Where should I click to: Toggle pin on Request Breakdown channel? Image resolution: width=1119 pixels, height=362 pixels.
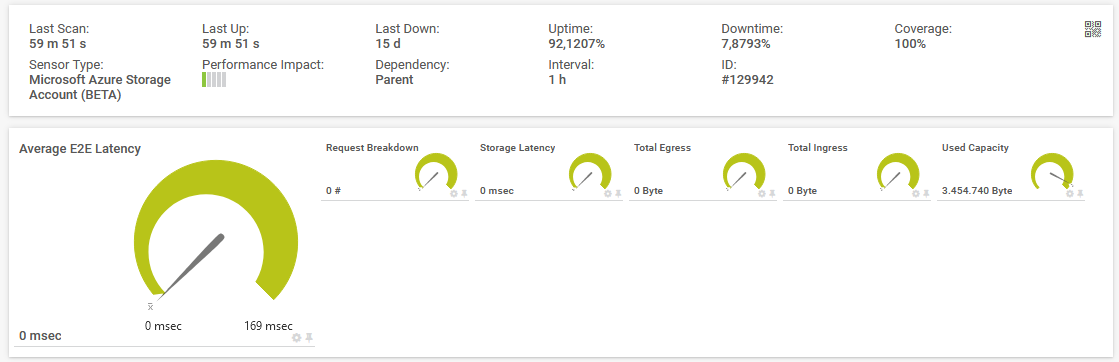pos(463,193)
